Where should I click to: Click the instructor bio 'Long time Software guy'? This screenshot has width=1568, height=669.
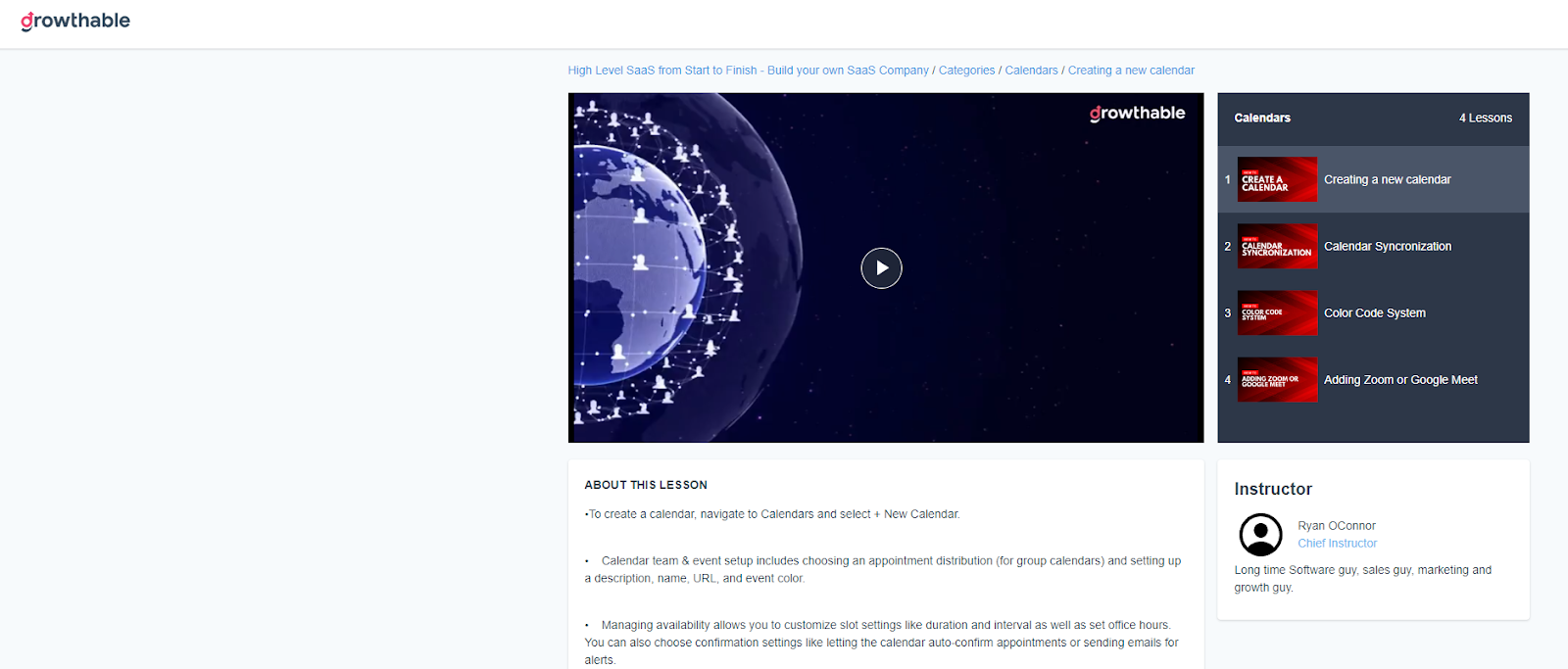tap(1362, 579)
